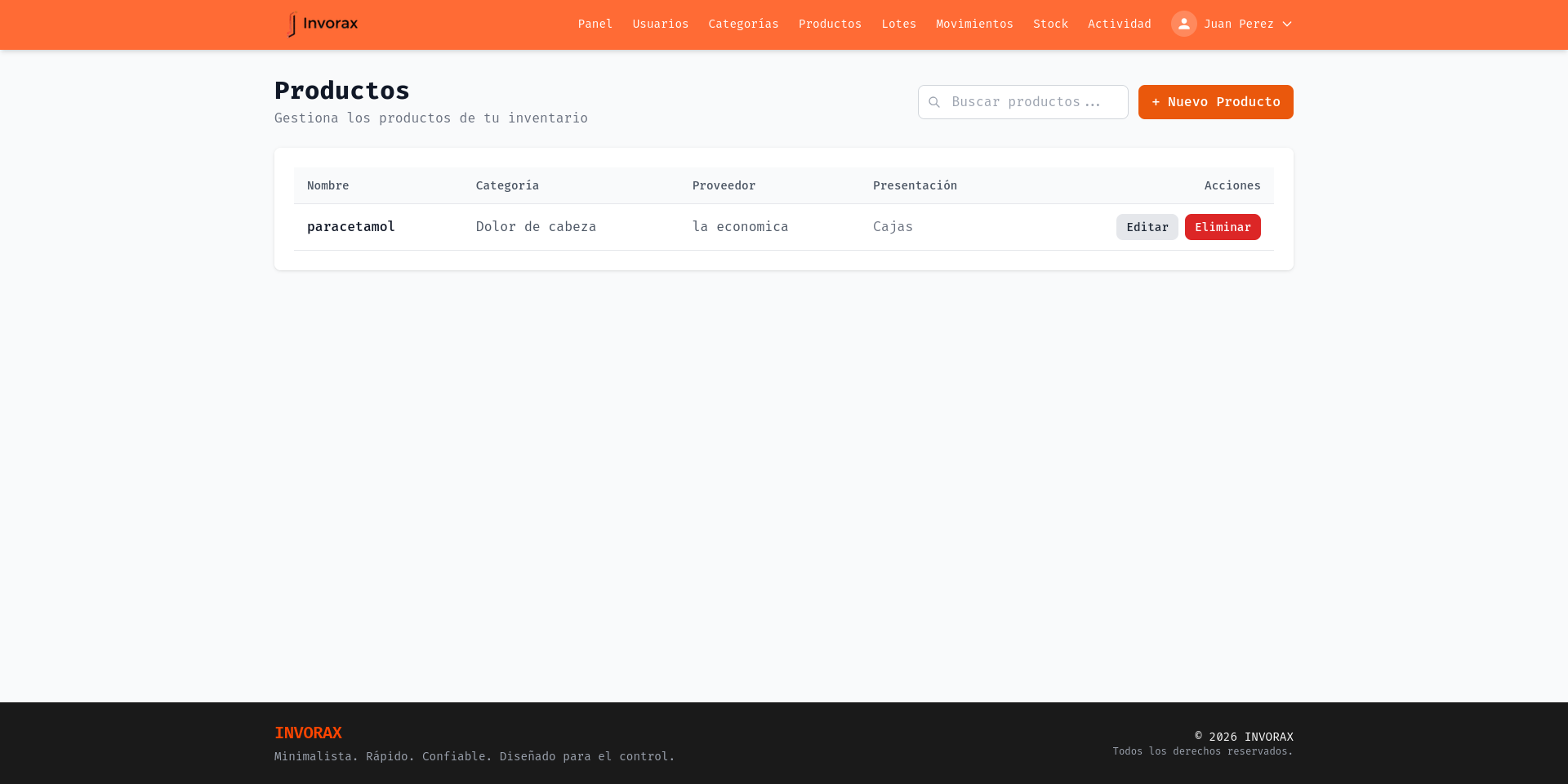The width and height of the screenshot is (1568, 784).
Task: Open the Panel navigation item
Action: 595,24
